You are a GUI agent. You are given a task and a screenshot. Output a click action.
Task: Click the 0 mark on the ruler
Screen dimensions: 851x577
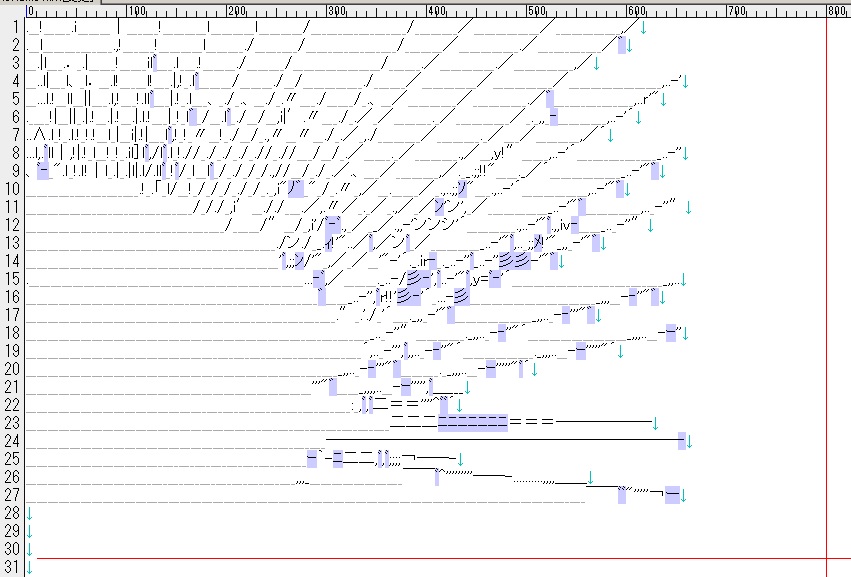tap(32, 12)
